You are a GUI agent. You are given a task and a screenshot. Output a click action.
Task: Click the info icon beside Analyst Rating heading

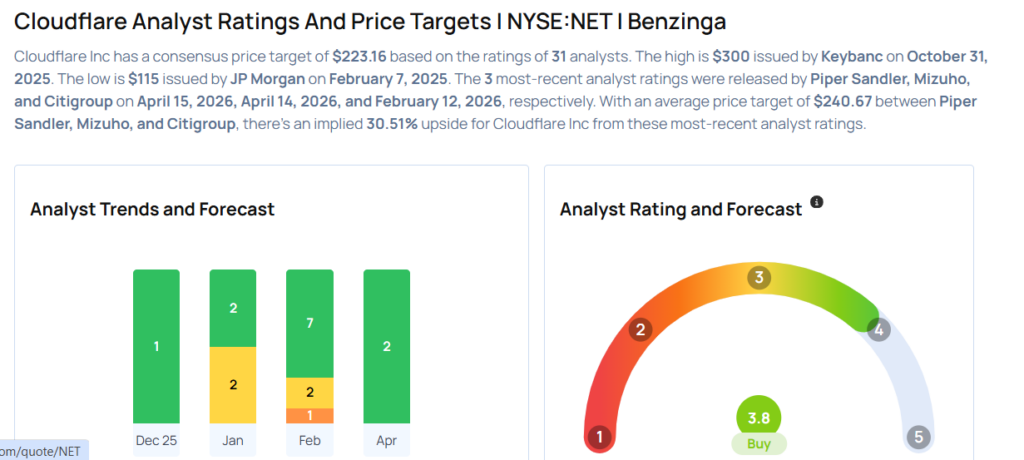tap(817, 202)
